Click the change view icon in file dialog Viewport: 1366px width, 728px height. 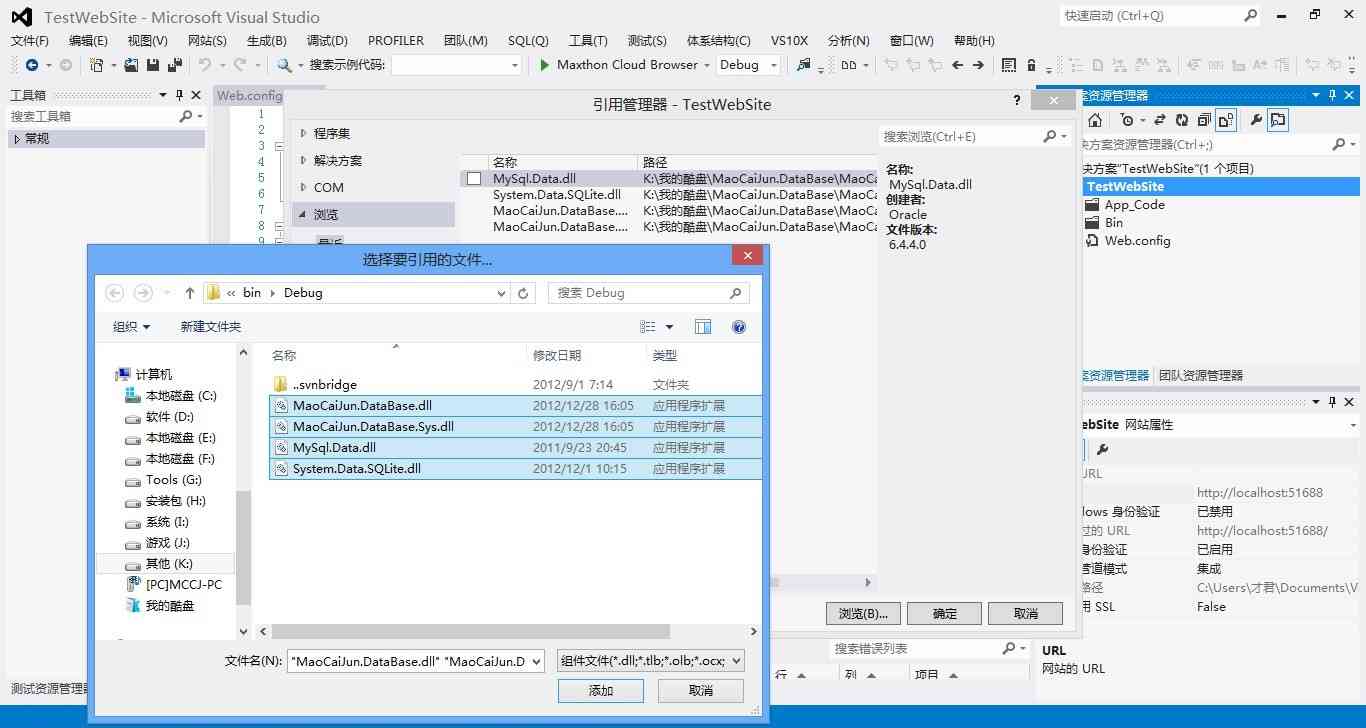coord(648,327)
